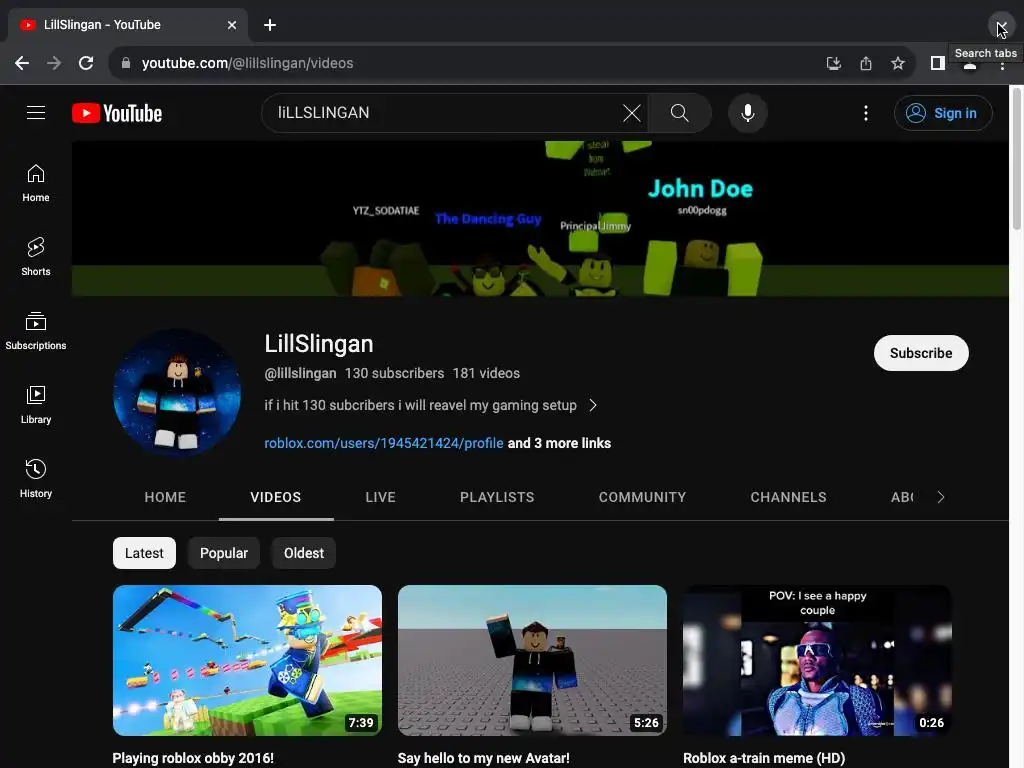Start voice search with microphone

tap(748, 113)
